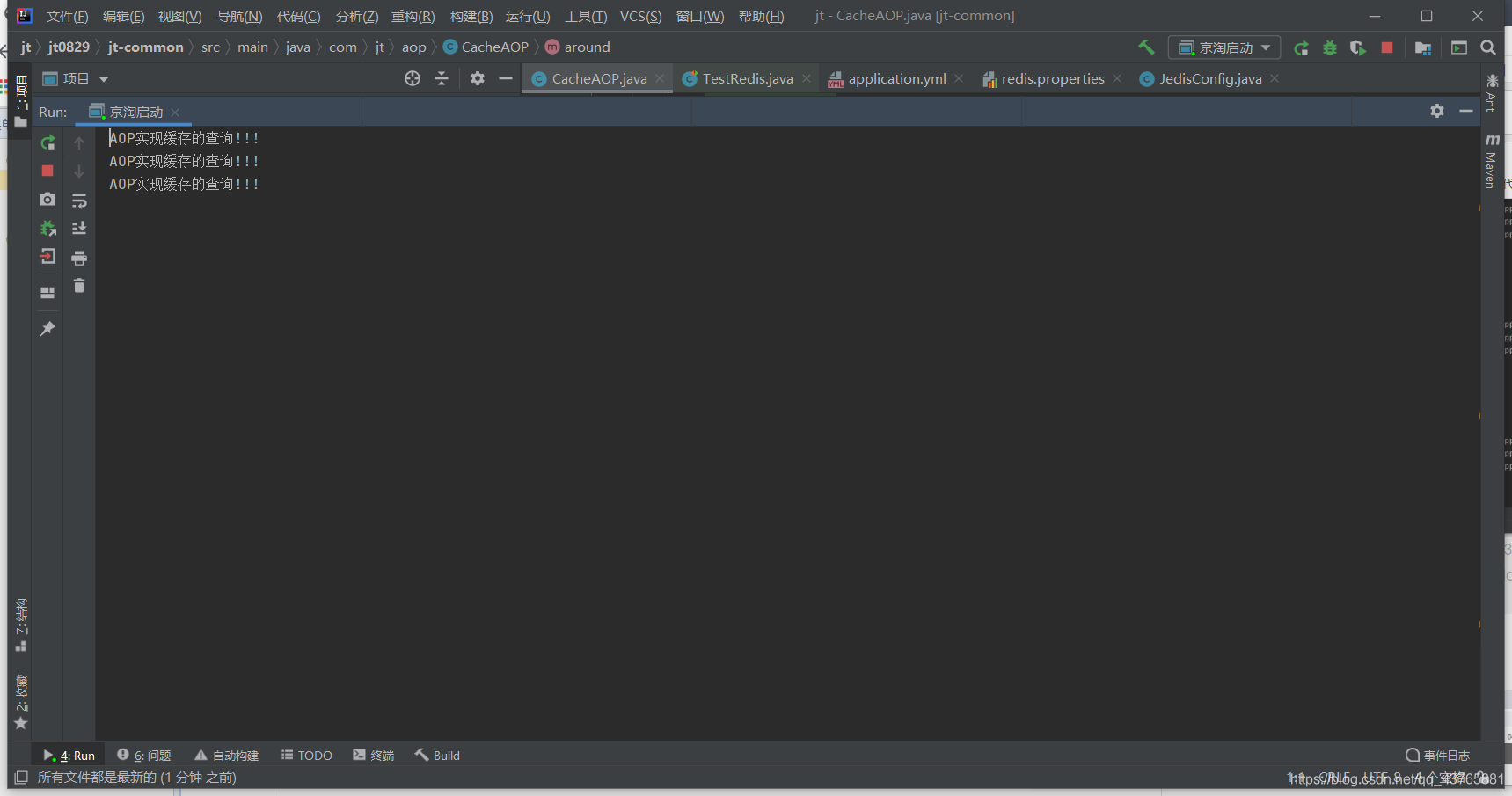Viewport: 1512px width, 796px height.
Task: Open the run anything terminal icon in top toolbar
Action: tap(1459, 47)
